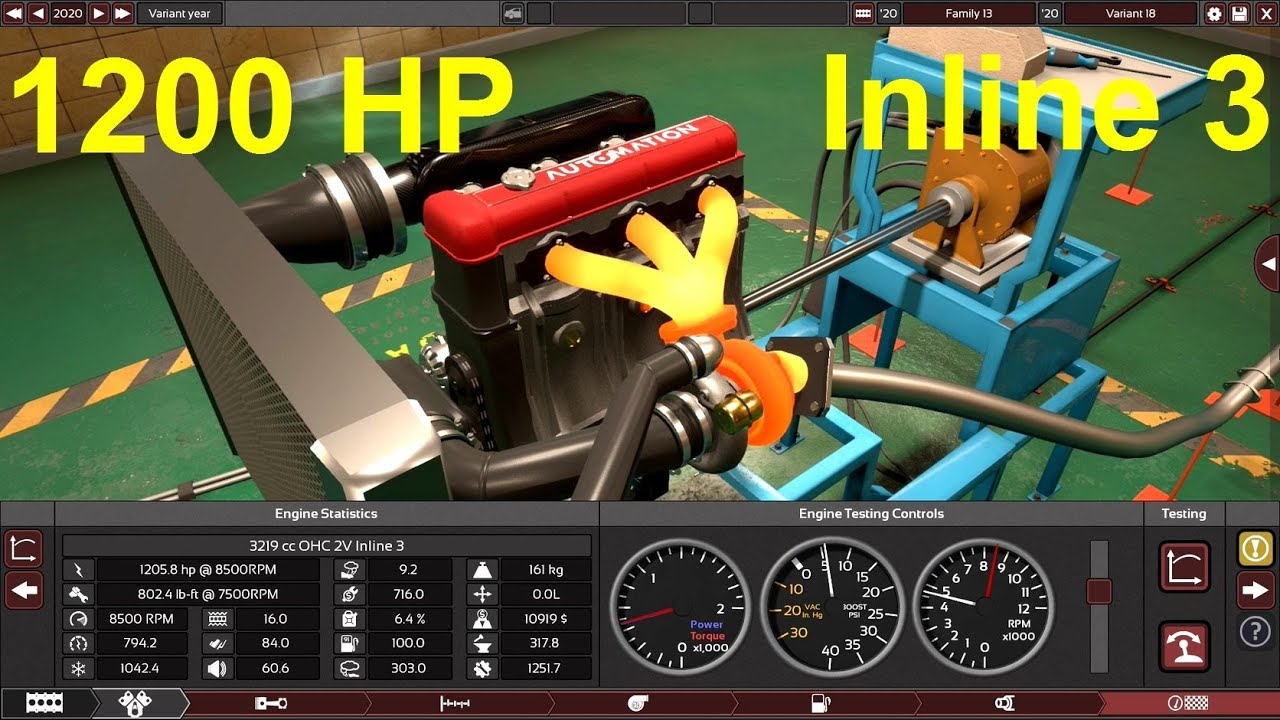The image size is (1280, 720).
Task: Click the snowflake cooling stat icon
Action: pos(78,668)
